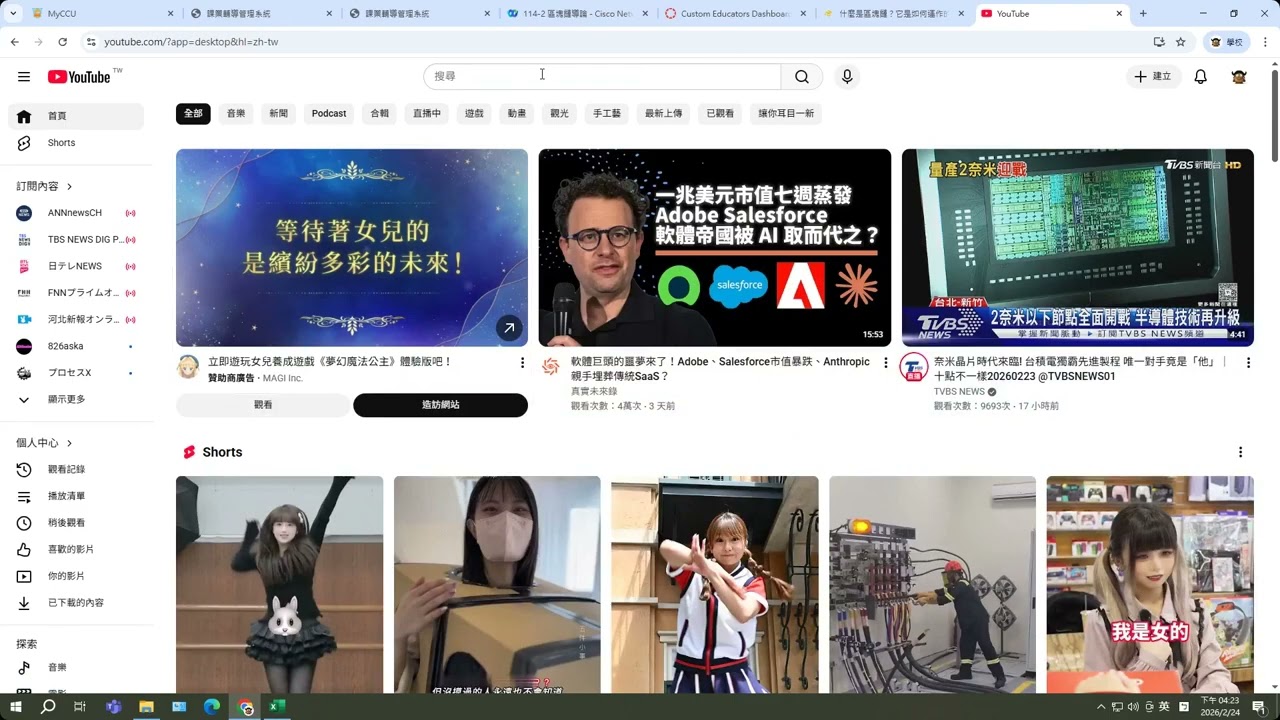Select the 直播中 filter chip

pyautogui.click(x=427, y=114)
